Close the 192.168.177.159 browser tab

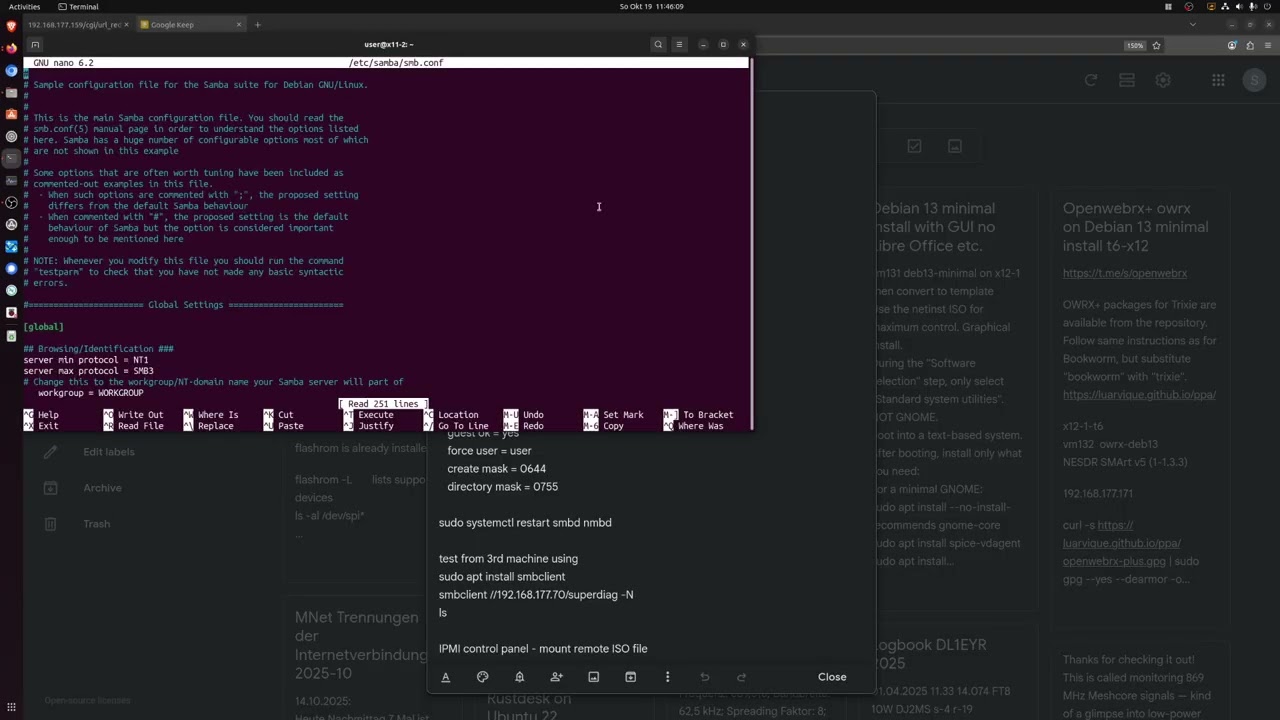coord(127,24)
